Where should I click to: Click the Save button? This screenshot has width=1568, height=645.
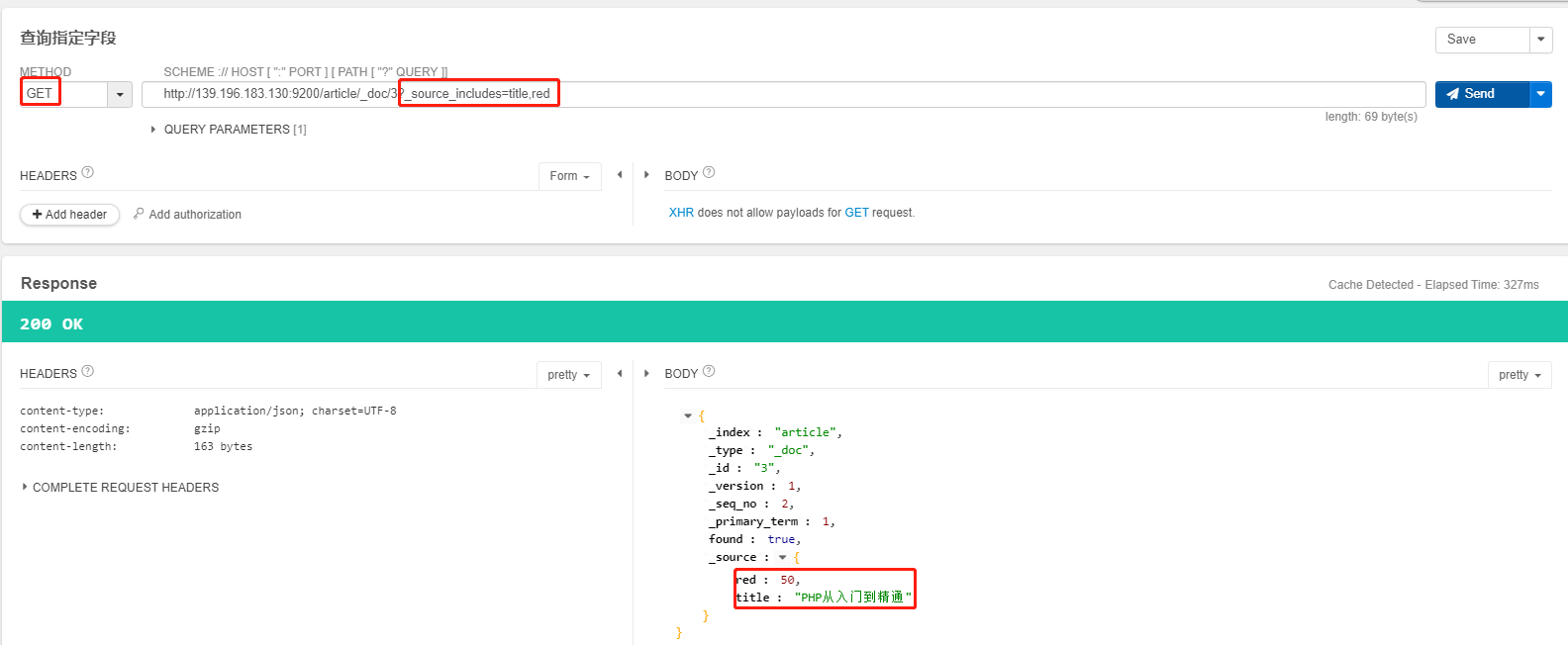[x=1482, y=40]
